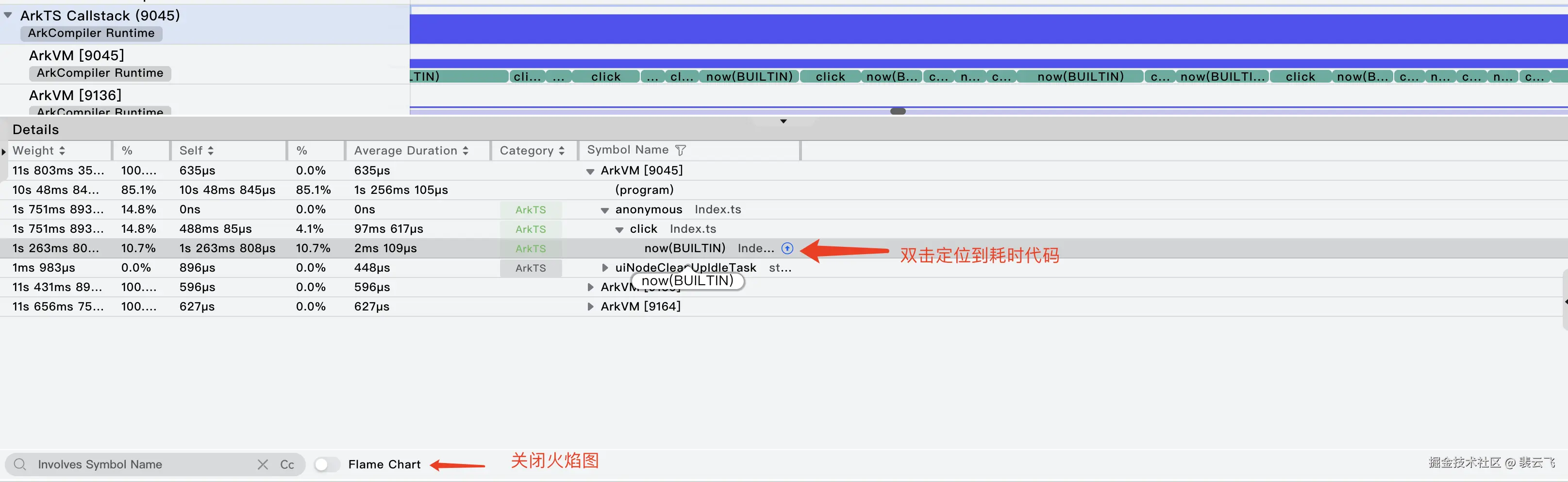Click the ArkTS badge on the uiNodeCleanUpIdleTask row

point(531,268)
